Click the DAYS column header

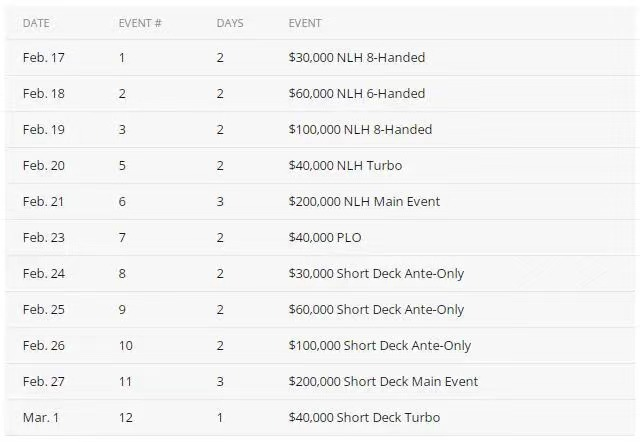(x=230, y=22)
